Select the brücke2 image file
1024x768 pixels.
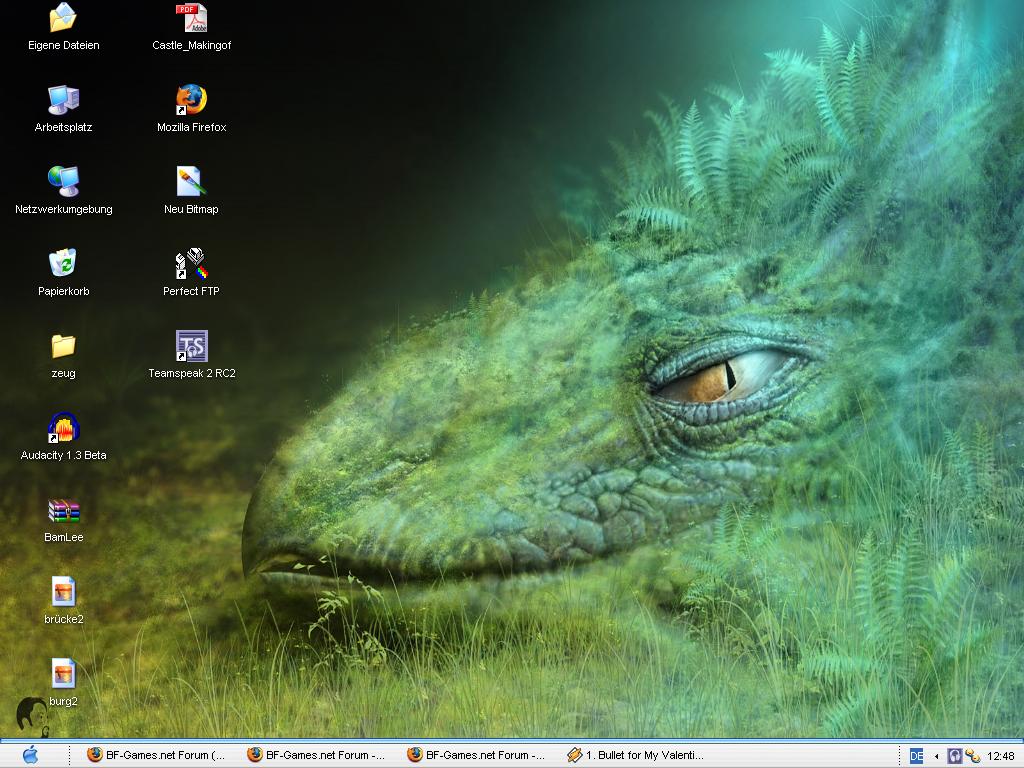coord(63,592)
